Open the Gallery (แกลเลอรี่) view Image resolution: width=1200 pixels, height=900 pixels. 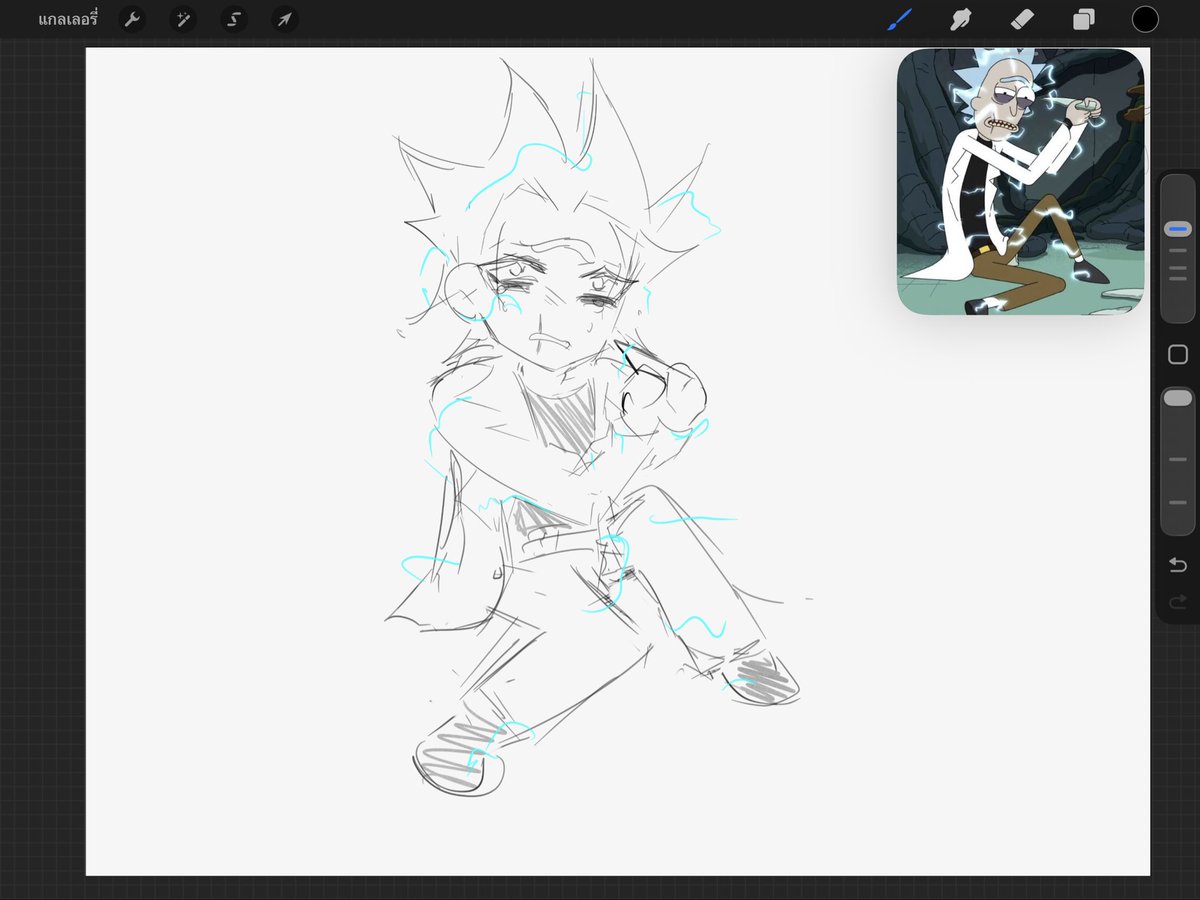(68, 19)
